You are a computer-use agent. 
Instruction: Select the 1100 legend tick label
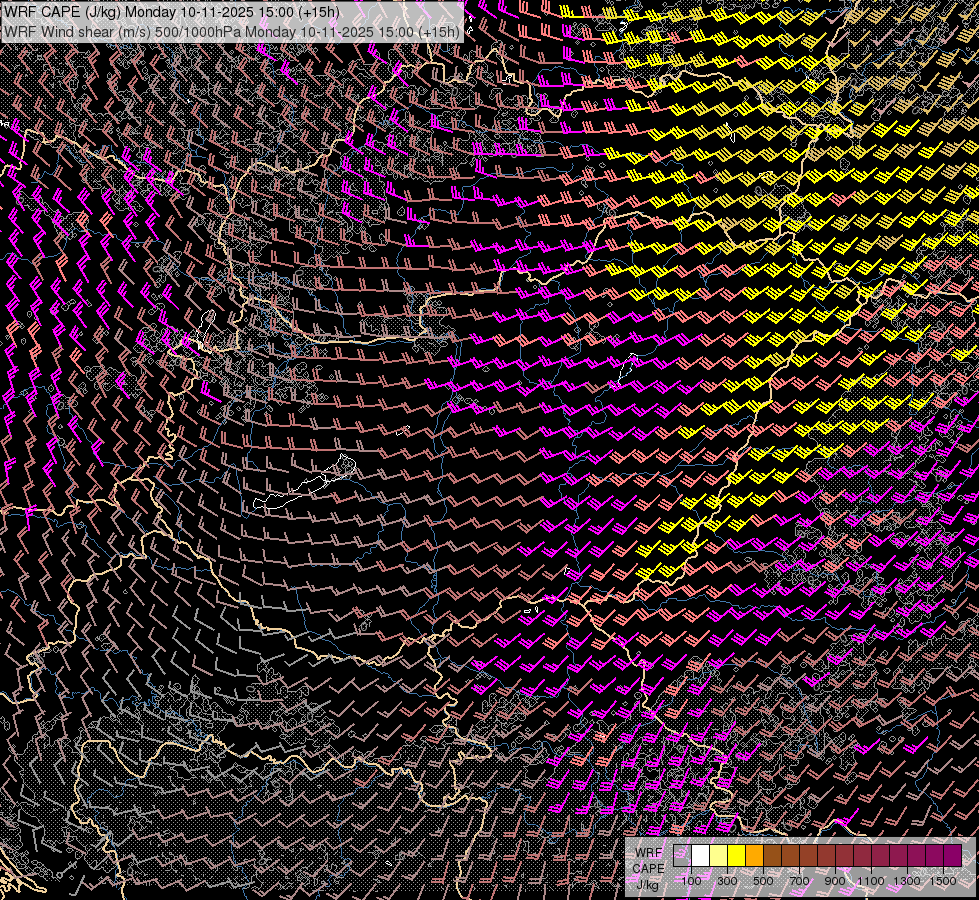click(x=871, y=881)
